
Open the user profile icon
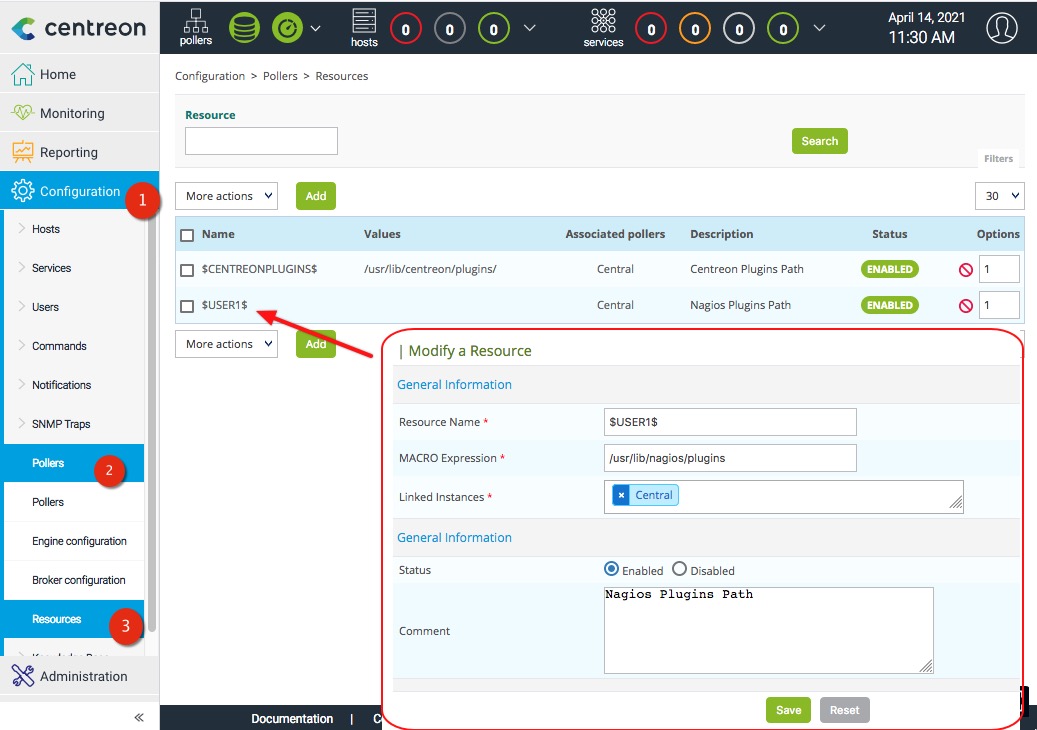tap(1001, 28)
